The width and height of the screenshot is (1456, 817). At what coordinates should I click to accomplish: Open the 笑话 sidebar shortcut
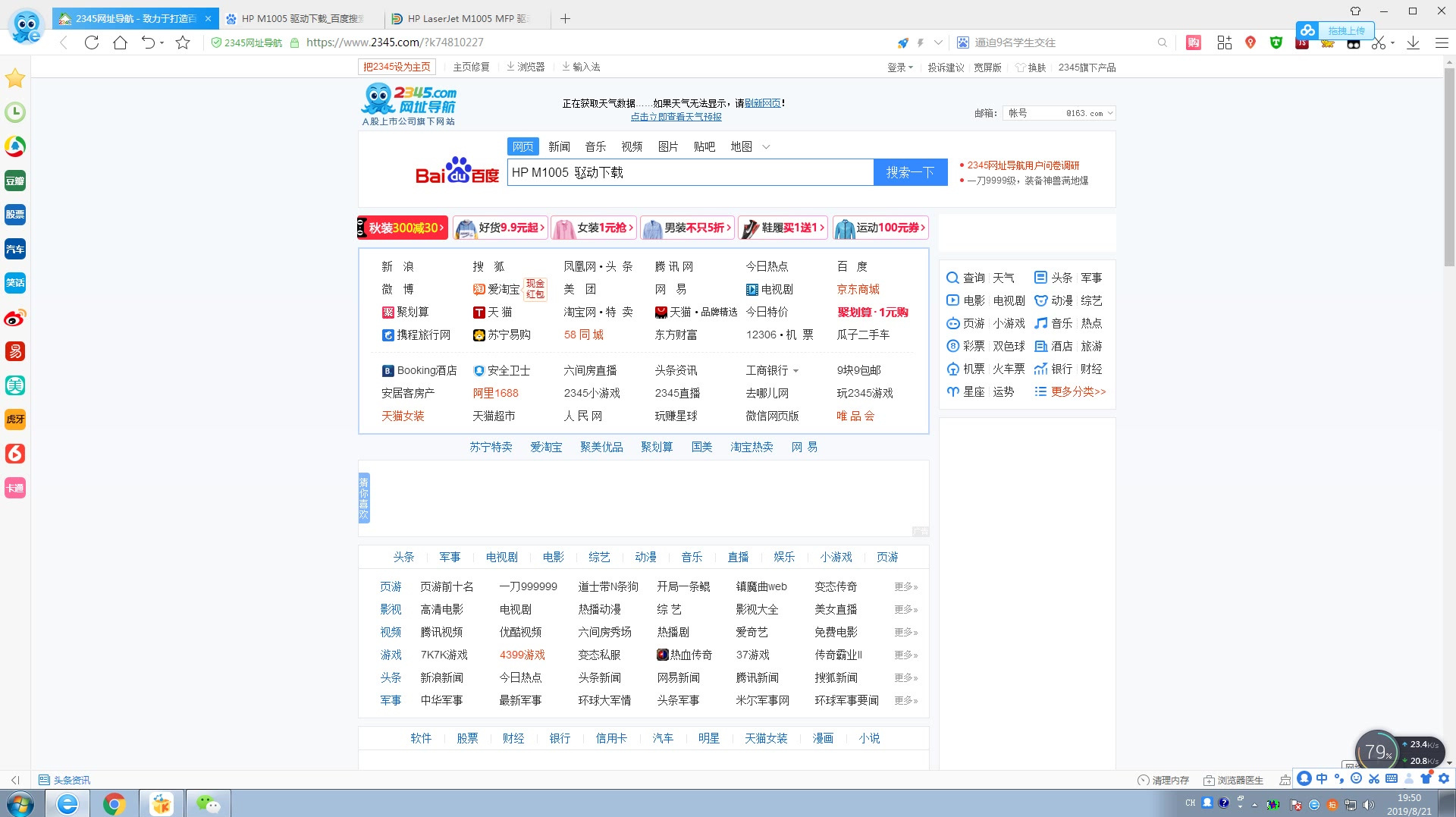15,283
